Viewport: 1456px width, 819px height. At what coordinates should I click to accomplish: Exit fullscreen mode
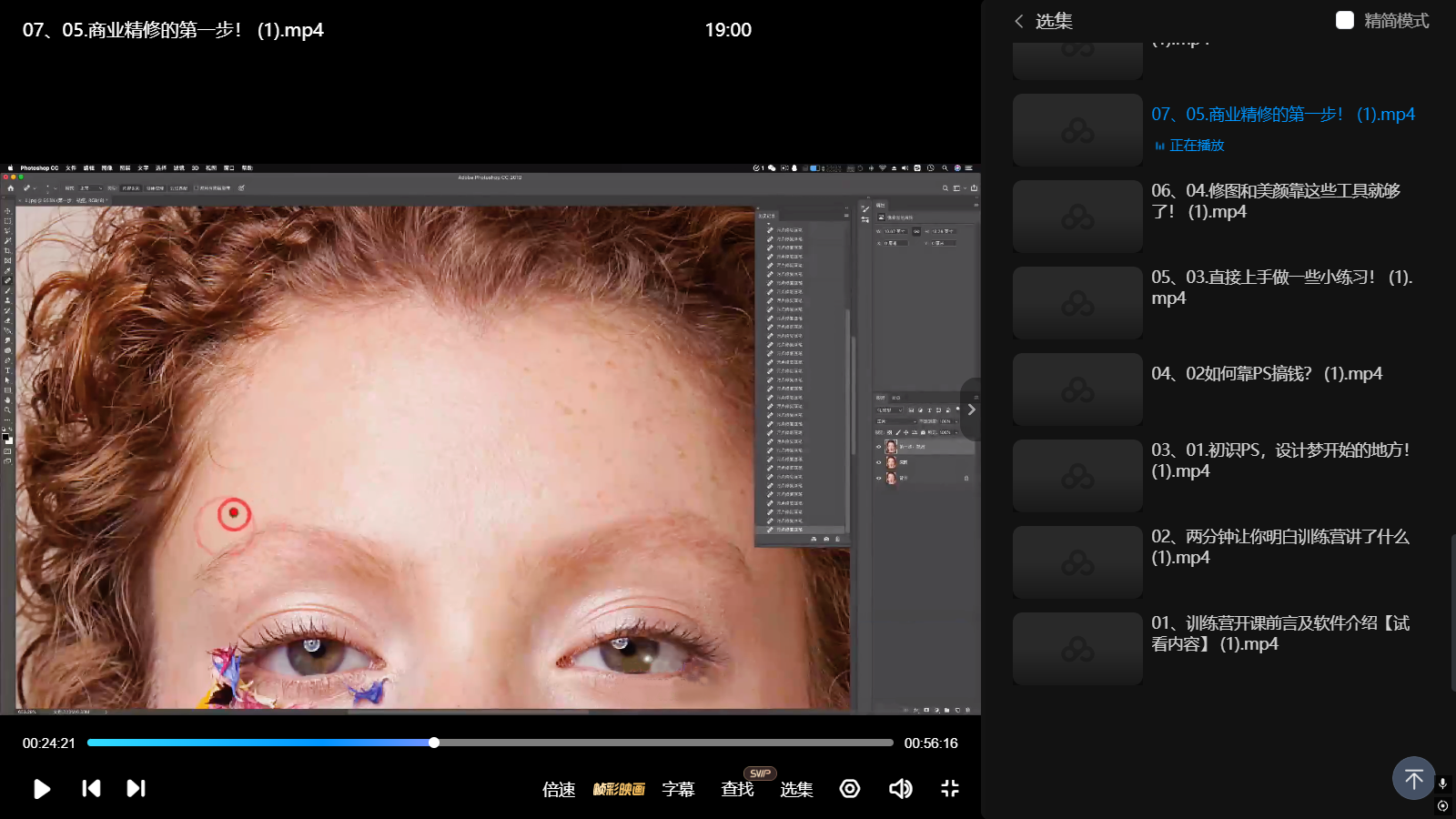pos(950,789)
